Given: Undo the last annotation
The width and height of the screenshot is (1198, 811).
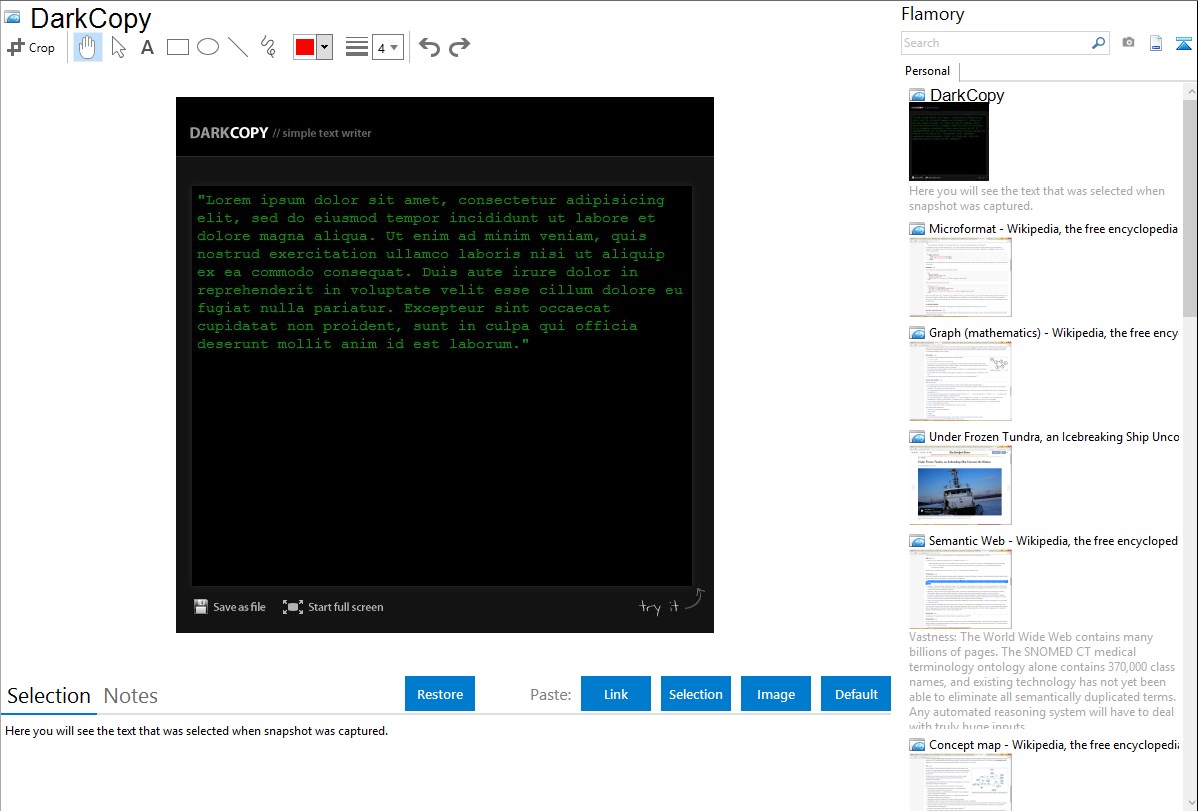Looking at the screenshot, I should [x=429, y=47].
